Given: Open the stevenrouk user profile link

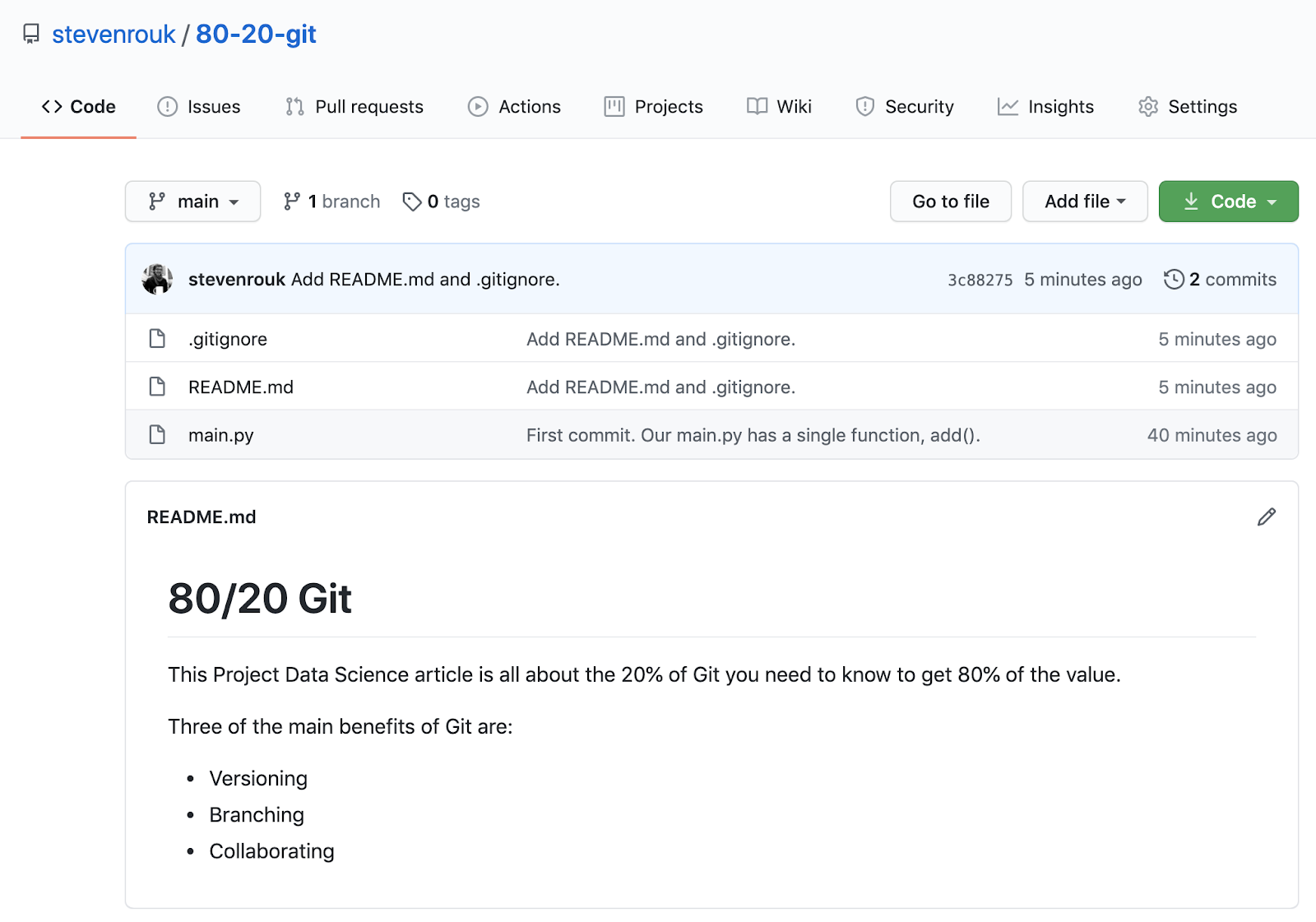Looking at the screenshot, I should 114,34.
